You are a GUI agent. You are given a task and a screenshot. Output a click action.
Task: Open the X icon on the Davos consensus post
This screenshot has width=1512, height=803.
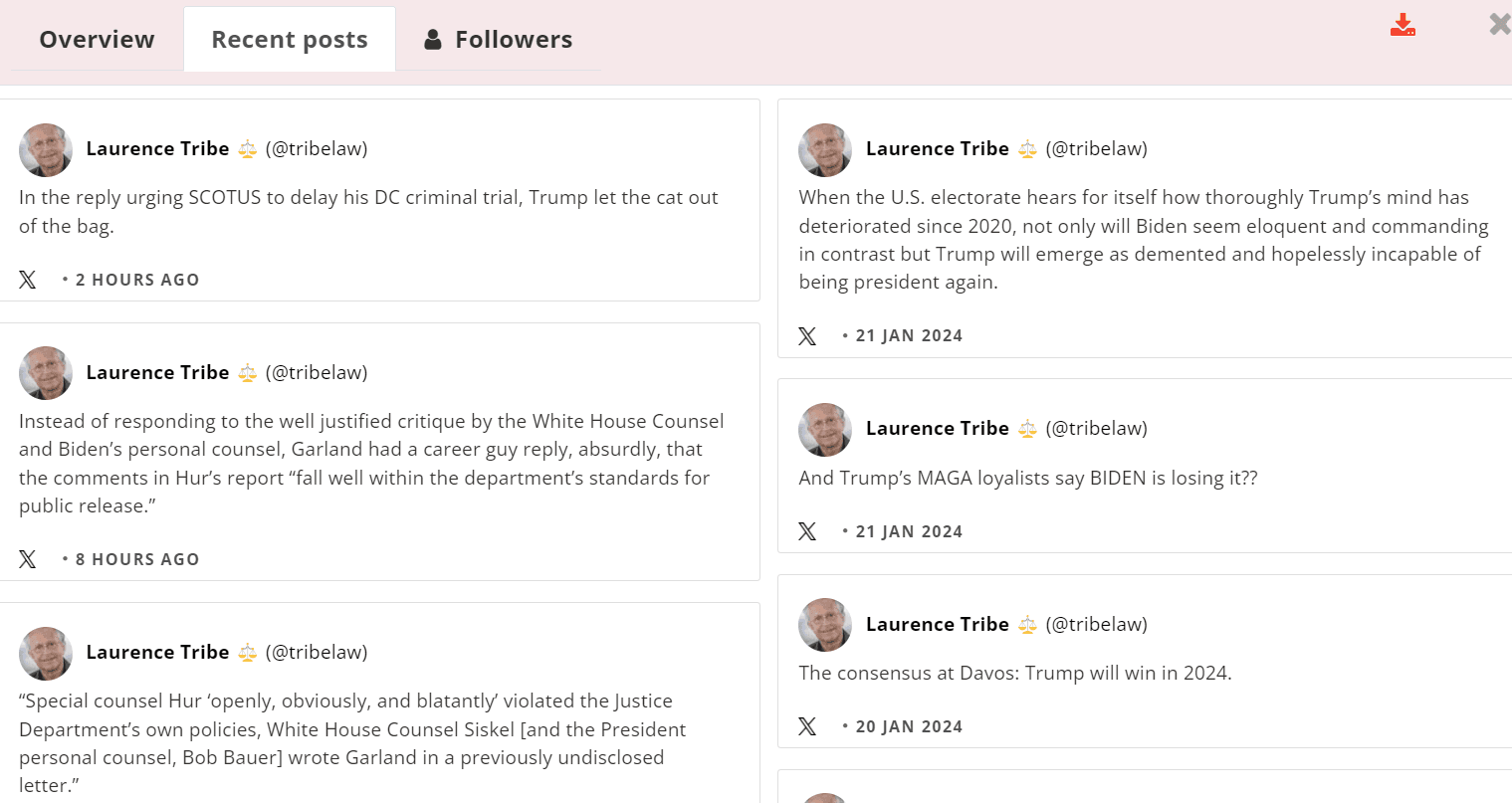tap(807, 726)
